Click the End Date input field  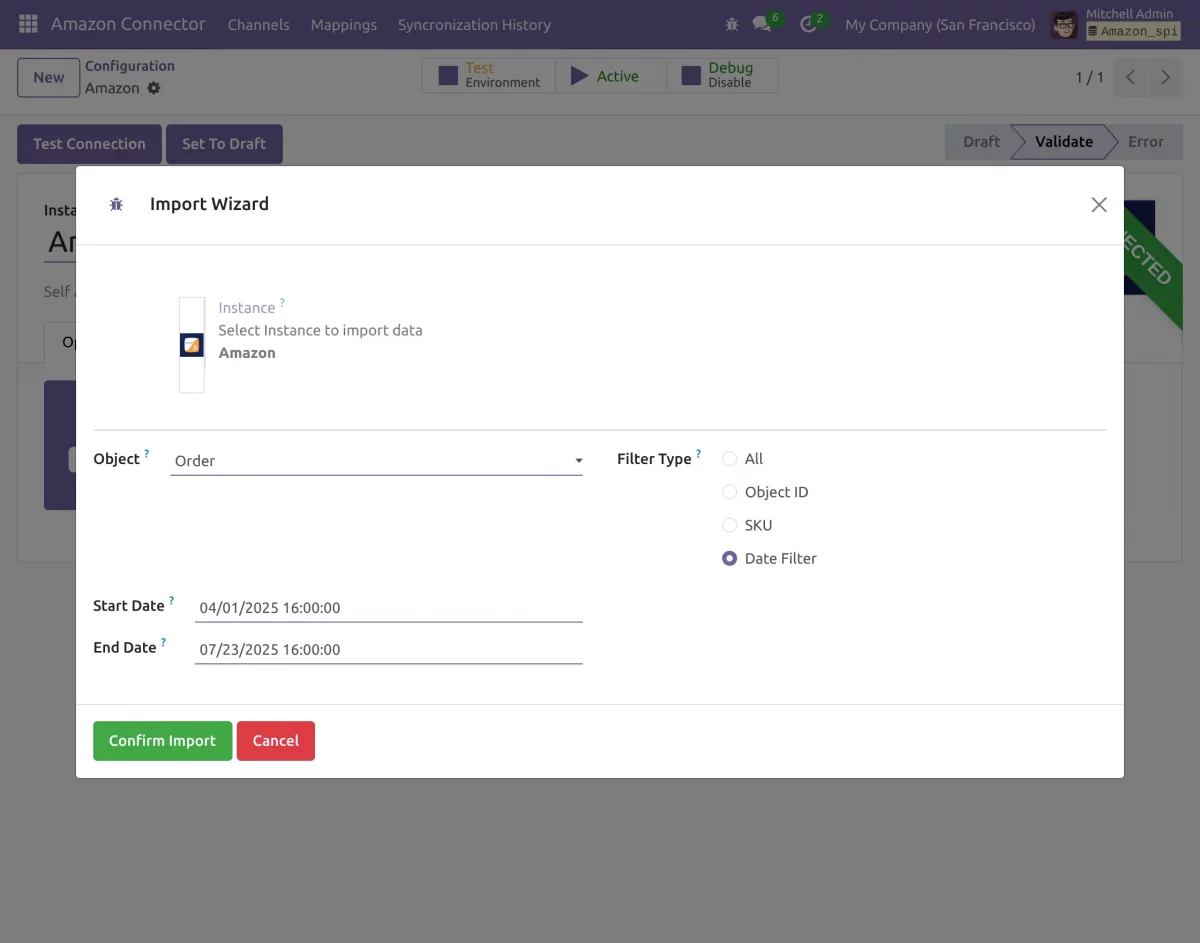coord(389,650)
